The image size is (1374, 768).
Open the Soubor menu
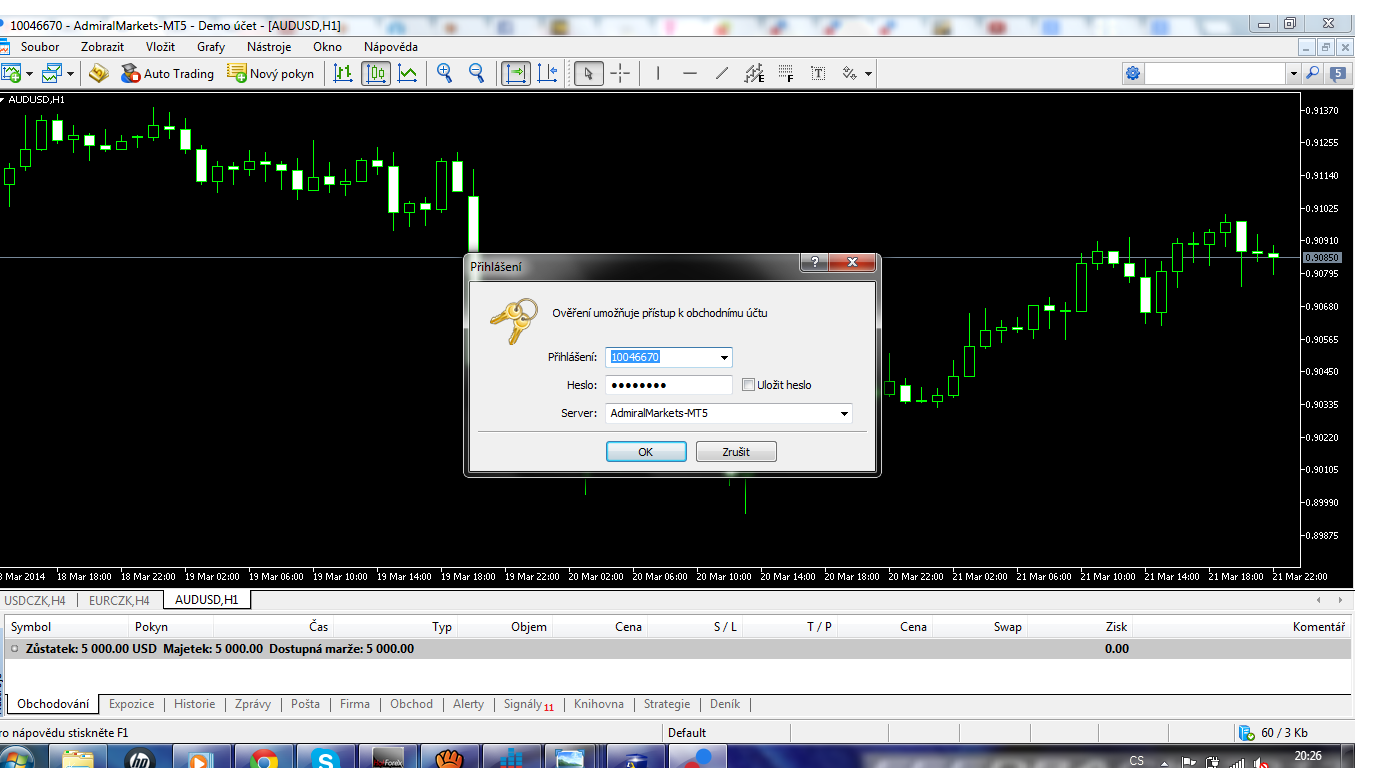pyautogui.click(x=40, y=47)
